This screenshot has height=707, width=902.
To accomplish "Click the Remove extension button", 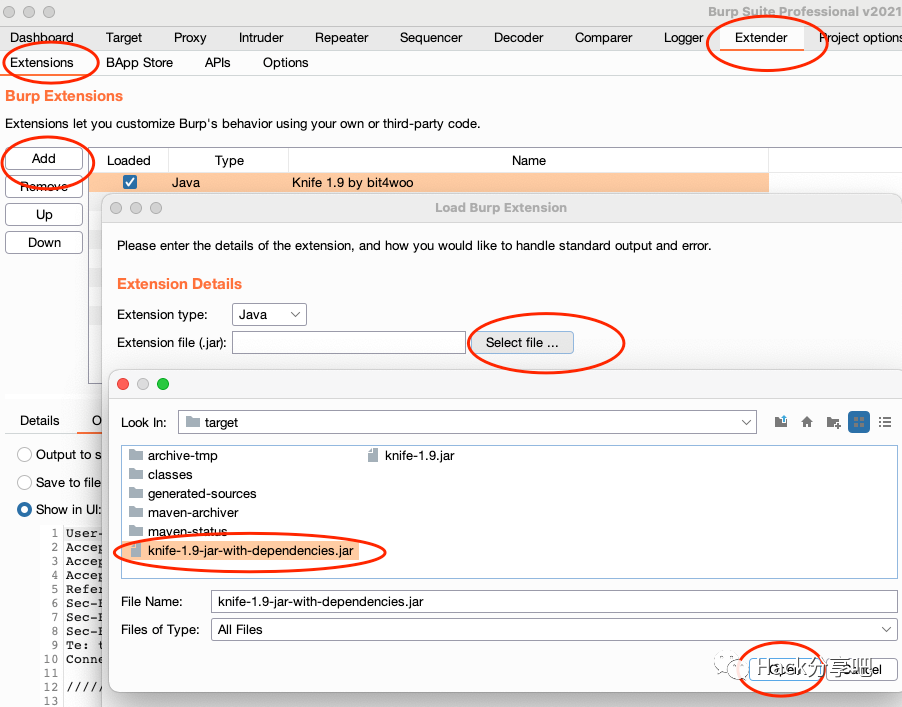I will click(x=44, y=186).
